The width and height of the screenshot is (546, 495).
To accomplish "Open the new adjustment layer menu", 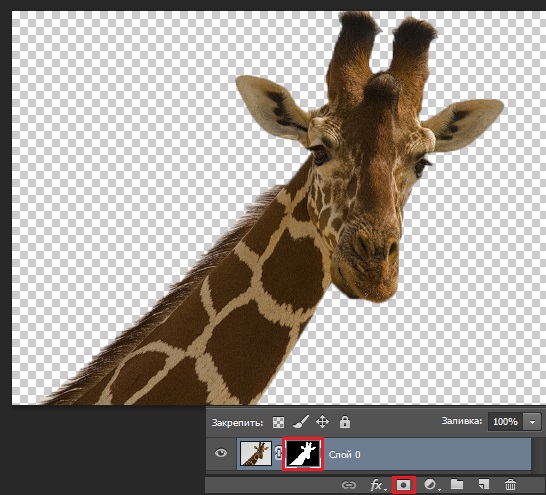I will pos(431,485).
